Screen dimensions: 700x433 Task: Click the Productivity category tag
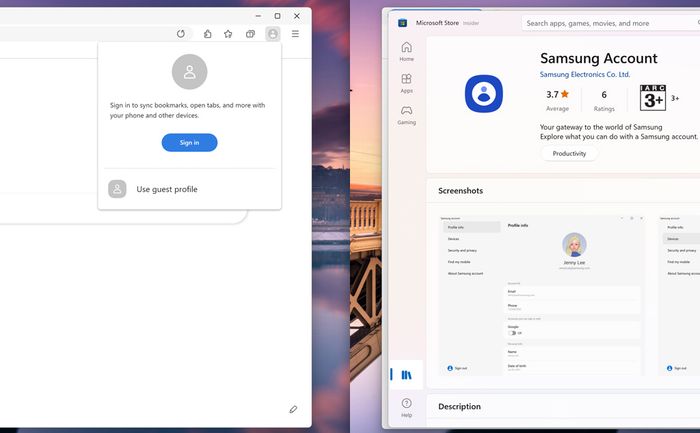tap(569, 154)
